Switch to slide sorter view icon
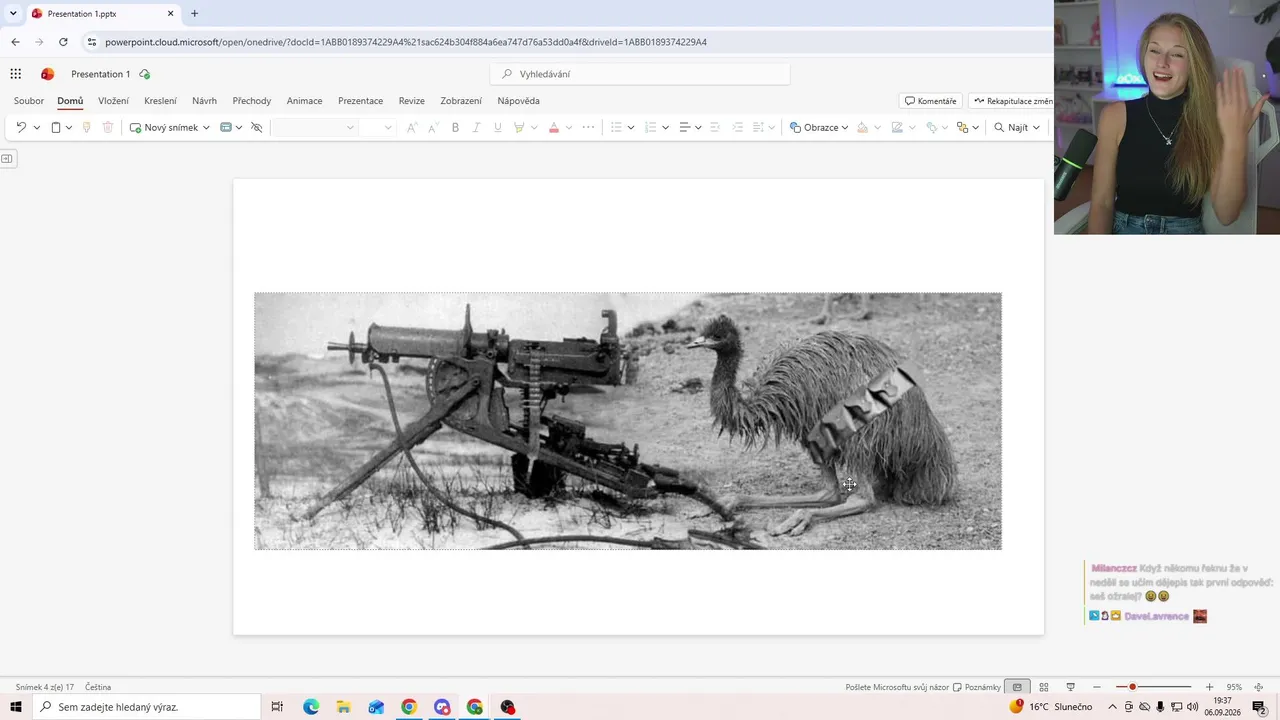The height and width of the screenshot is (720, 1280). 1043,687
